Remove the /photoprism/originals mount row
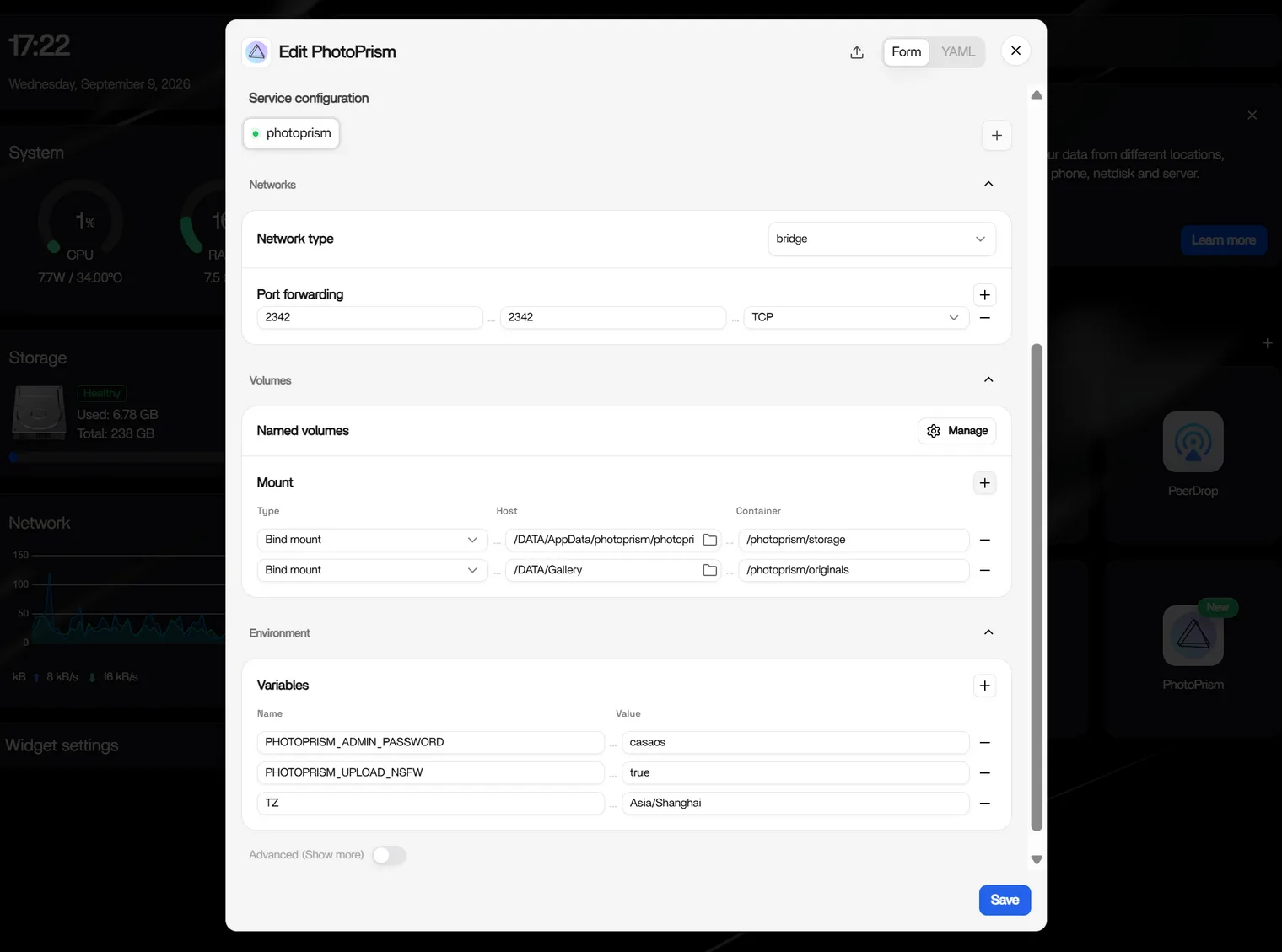This screenshot has height=952, width=1282. click(x=984, y=570)
